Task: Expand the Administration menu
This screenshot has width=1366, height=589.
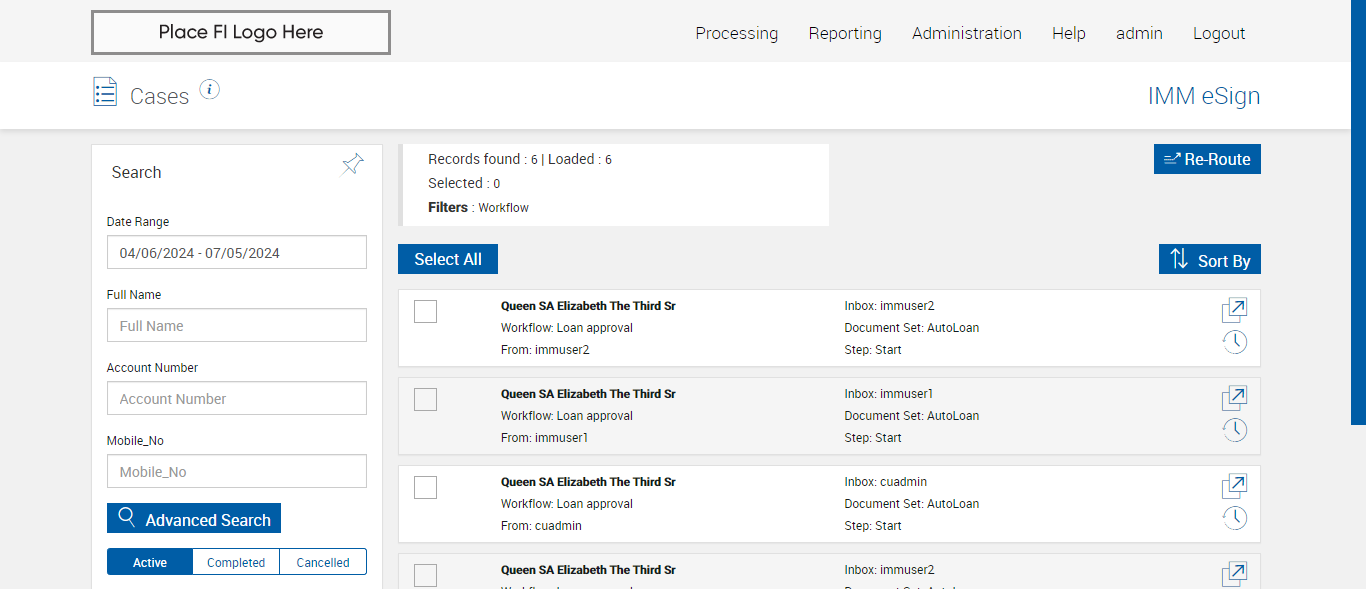Action: point(966,33)
